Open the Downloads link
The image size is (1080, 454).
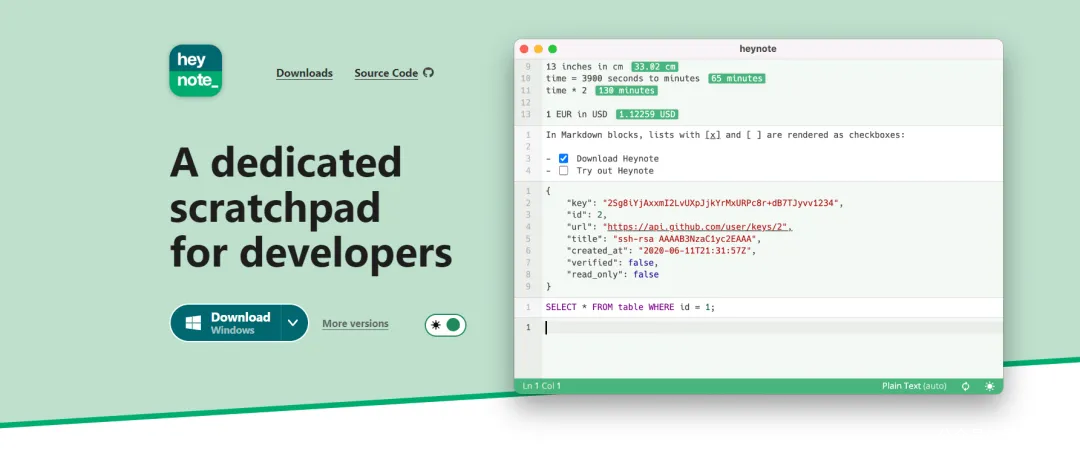pos(304,73)
